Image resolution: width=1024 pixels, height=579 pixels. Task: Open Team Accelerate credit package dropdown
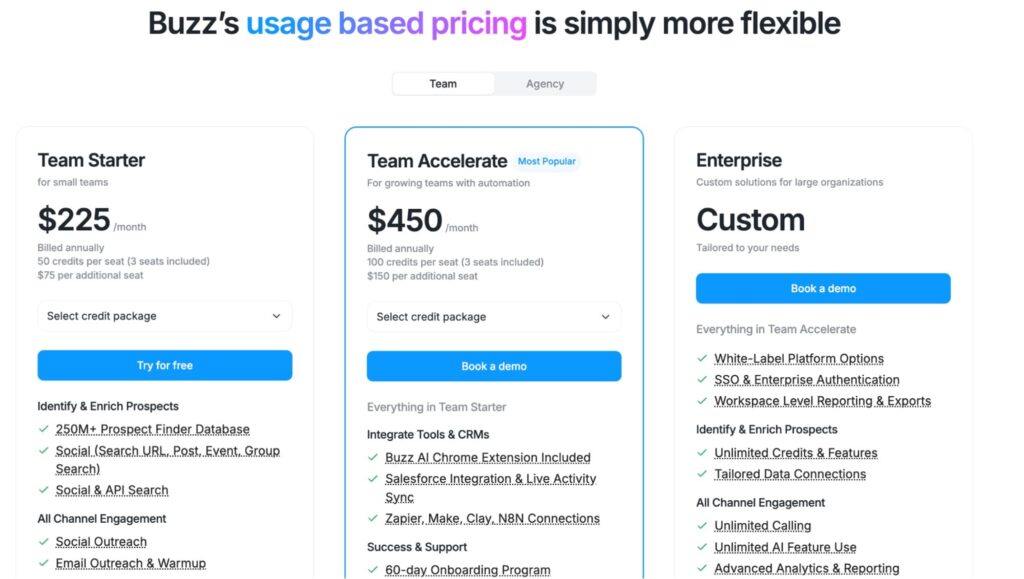[494, 317]
